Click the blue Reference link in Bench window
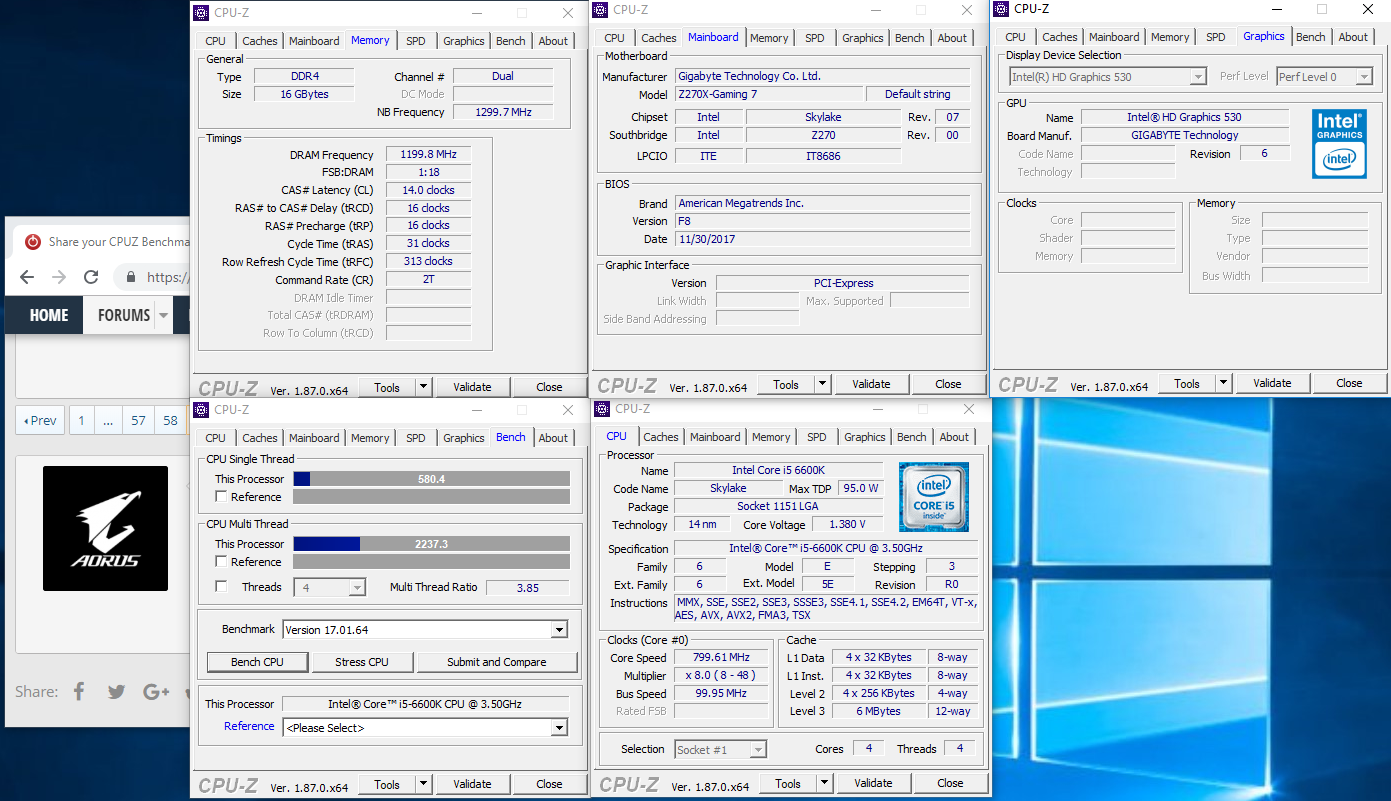The width and height of the screenshot is (1391, 801). tap(249, 726)
